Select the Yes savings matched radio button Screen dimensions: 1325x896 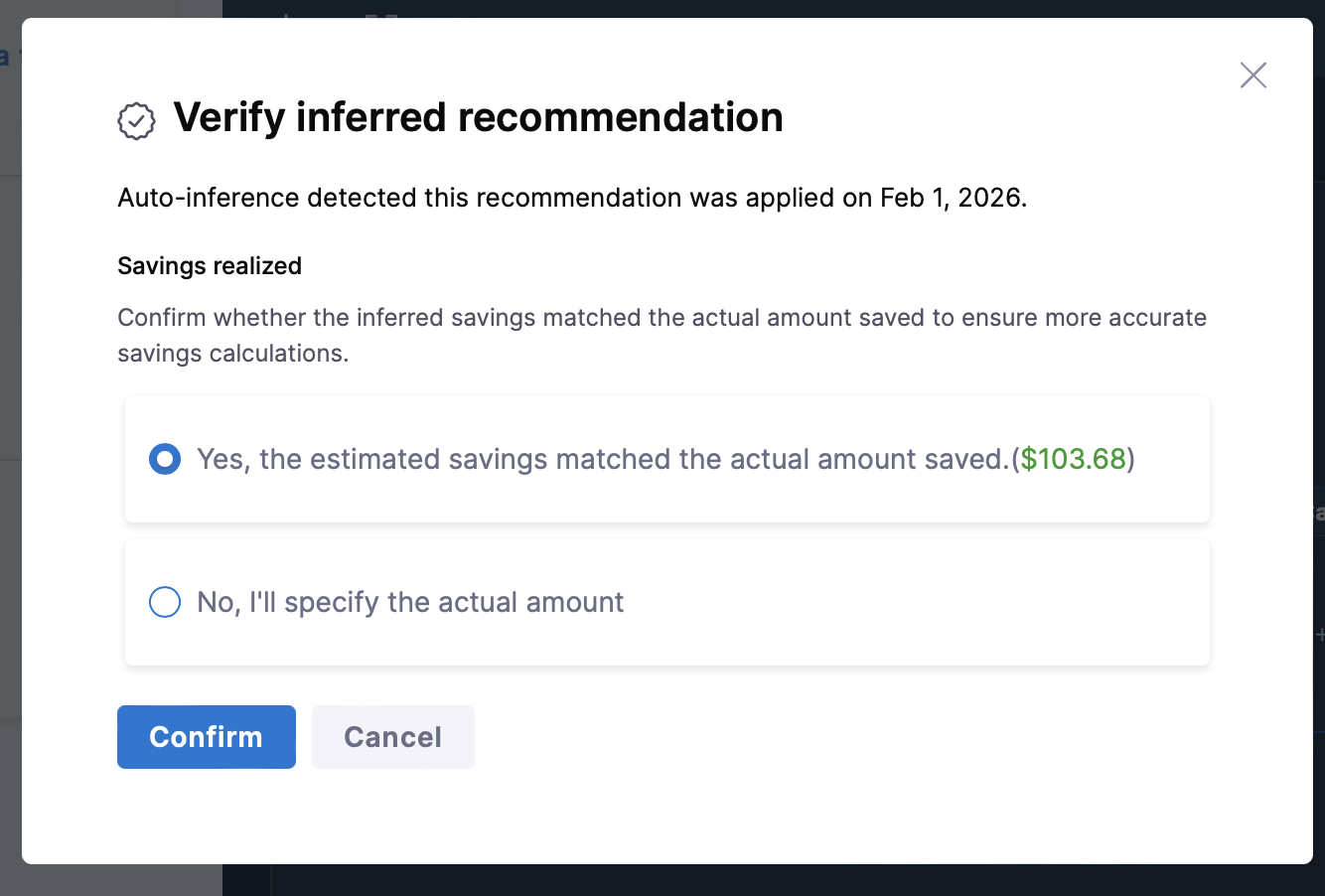point(165,459)
